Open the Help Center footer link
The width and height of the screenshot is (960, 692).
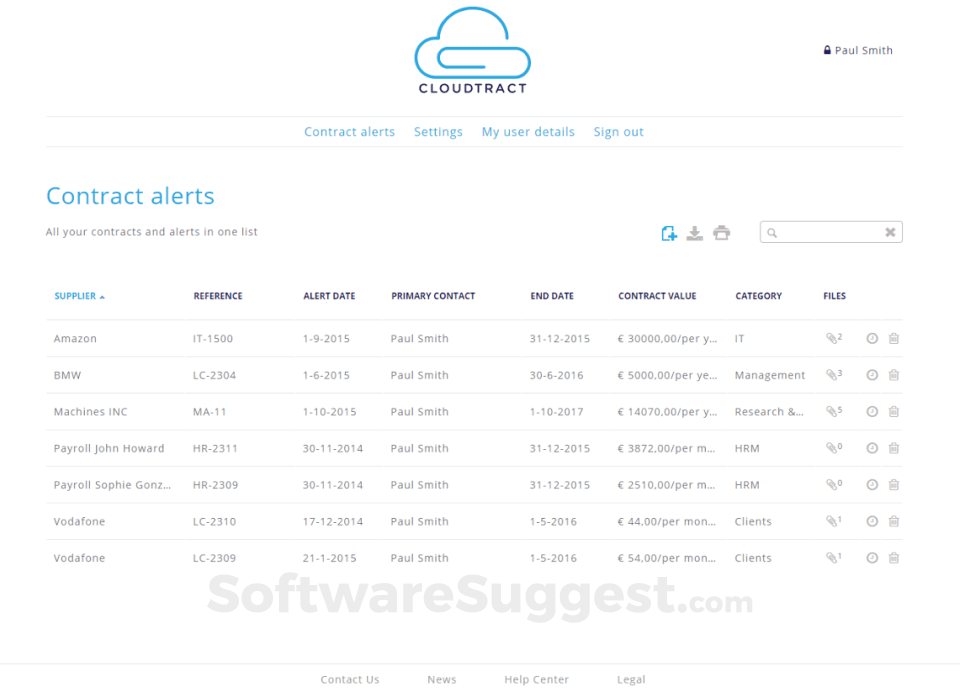[536, 680]
